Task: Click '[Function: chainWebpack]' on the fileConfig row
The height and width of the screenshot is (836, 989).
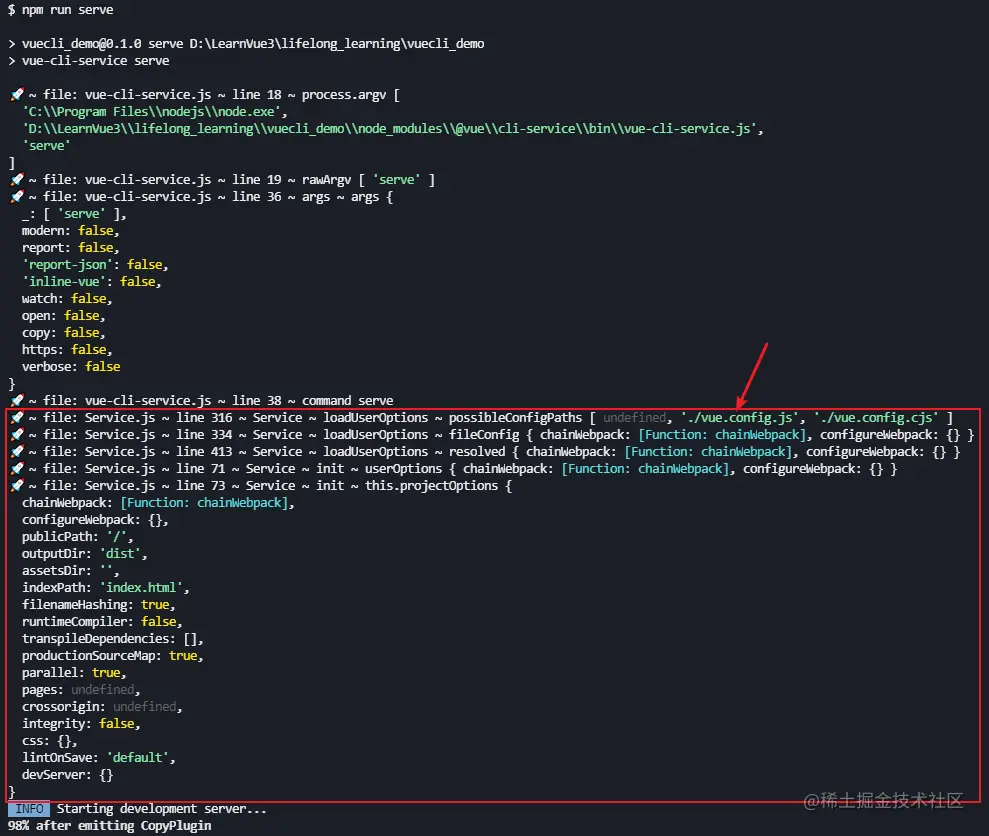Action: tap(723, 435)
